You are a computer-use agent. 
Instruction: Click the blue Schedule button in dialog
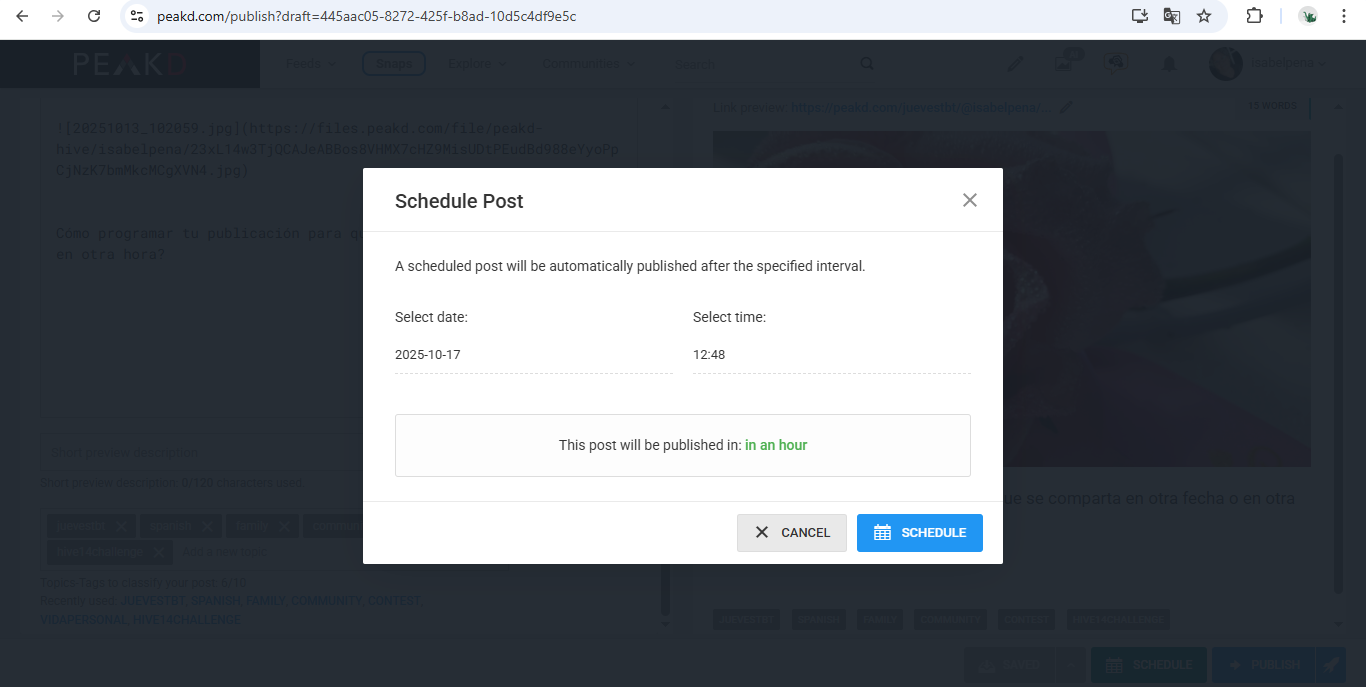(x=919, y=533)
